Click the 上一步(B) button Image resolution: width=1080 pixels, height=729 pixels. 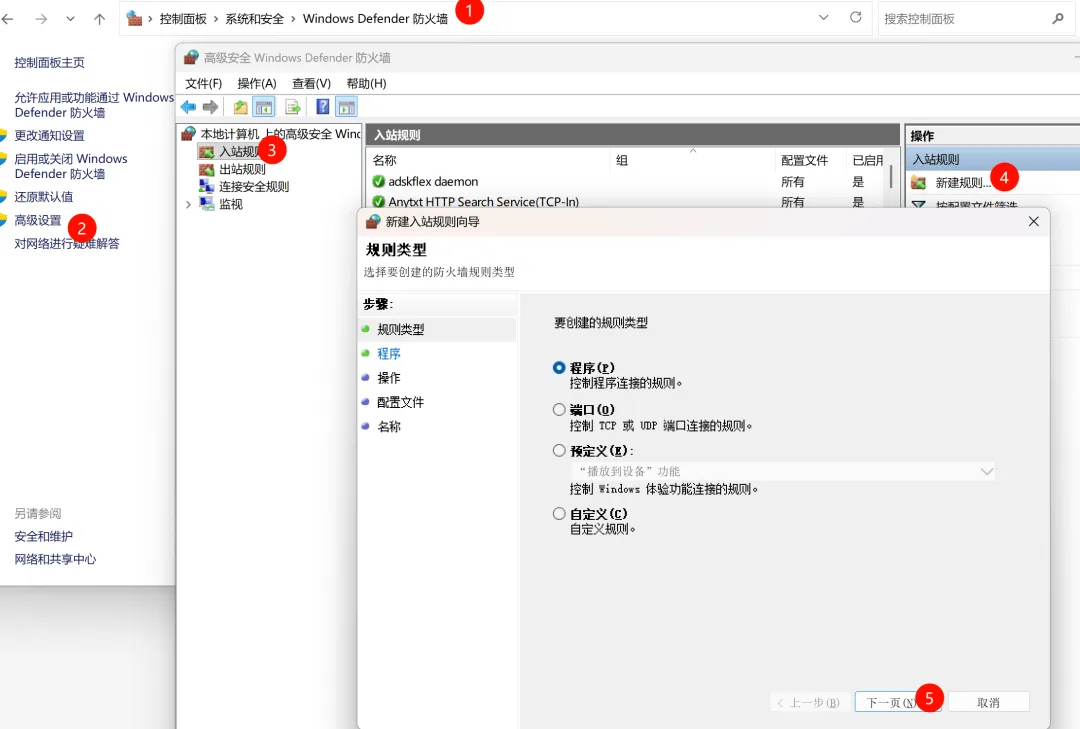point(809,702)
